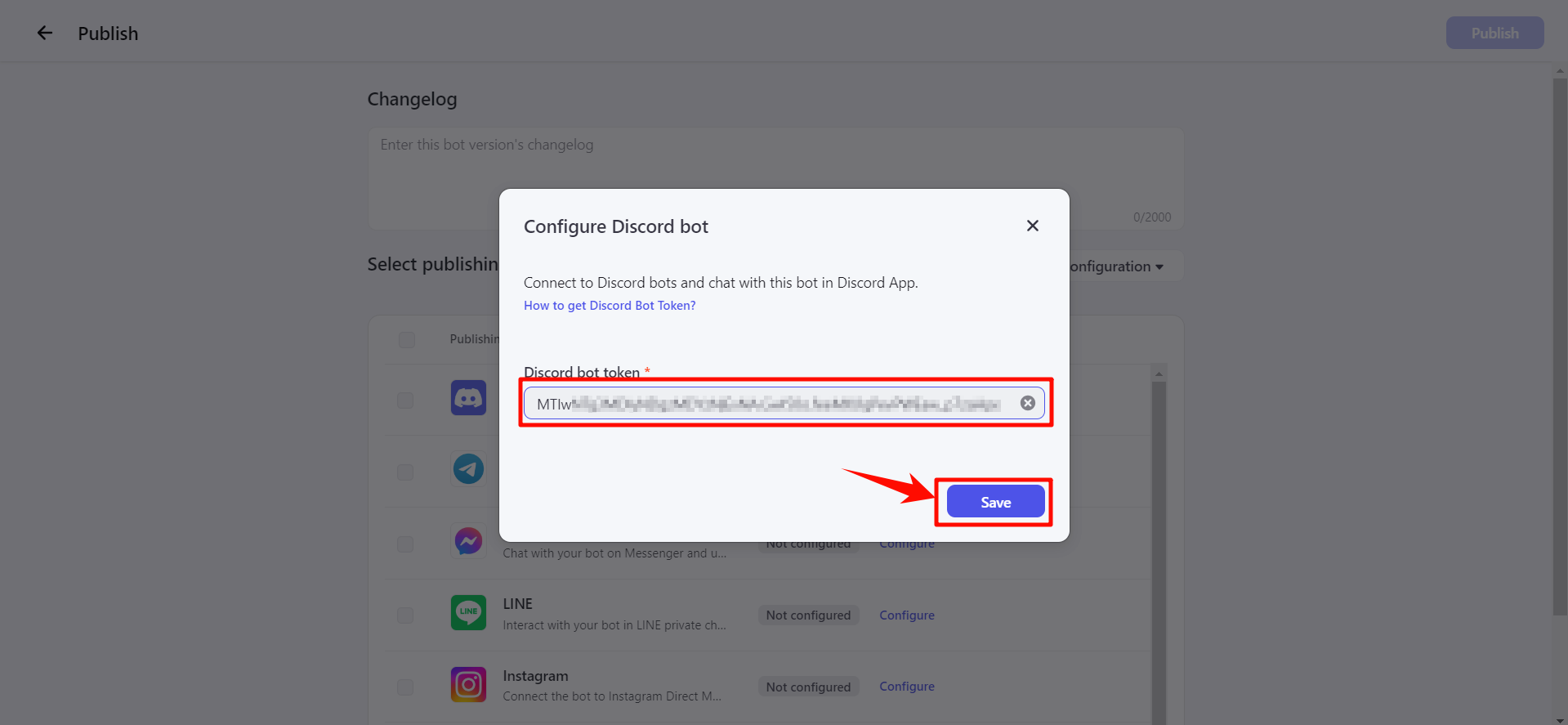Click the Telegram platform icon
Image resolution: width=1568 pixels, height=725 pixels.
(468, 469)
